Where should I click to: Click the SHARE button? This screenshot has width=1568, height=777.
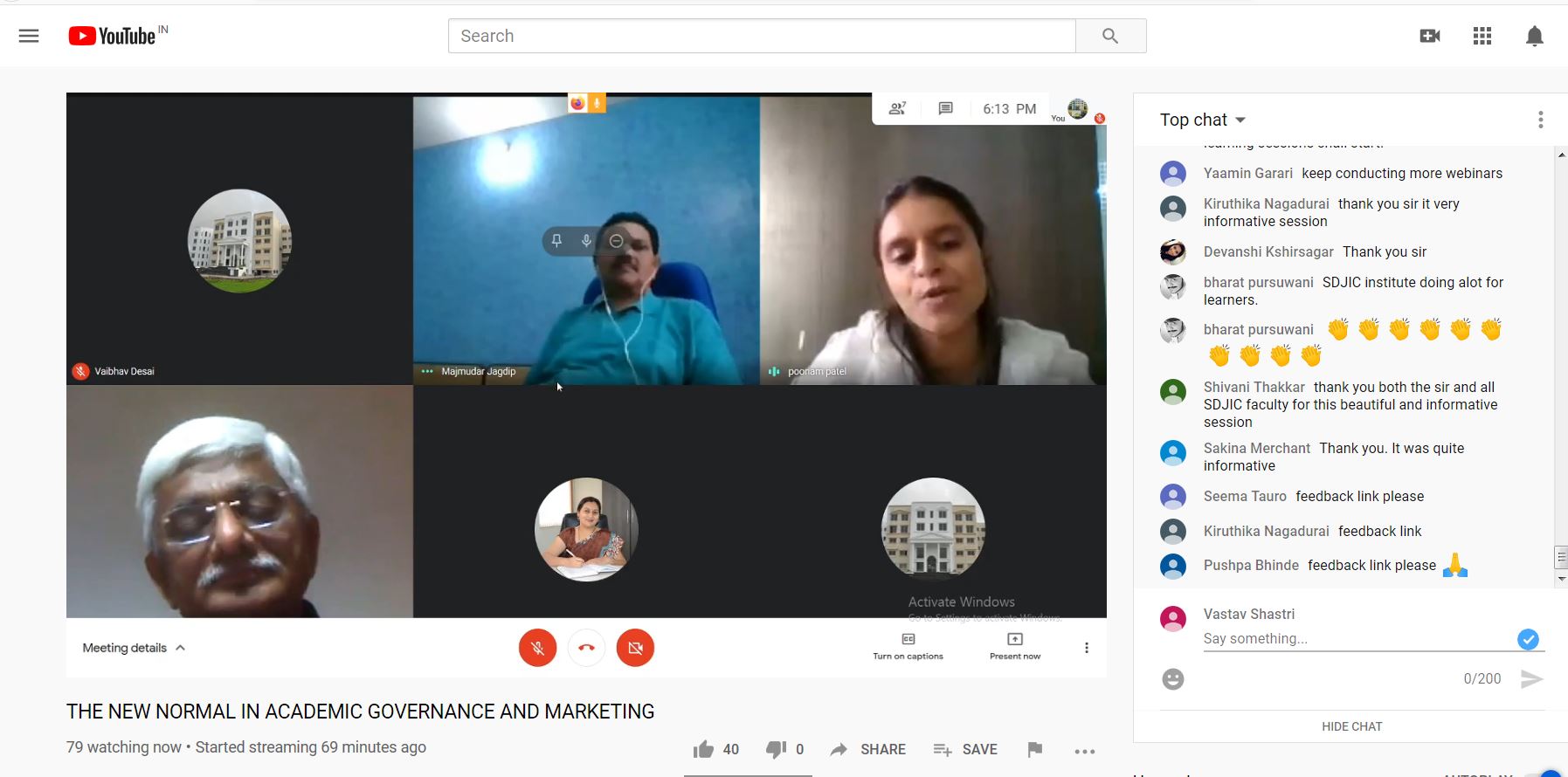[867, 749]
